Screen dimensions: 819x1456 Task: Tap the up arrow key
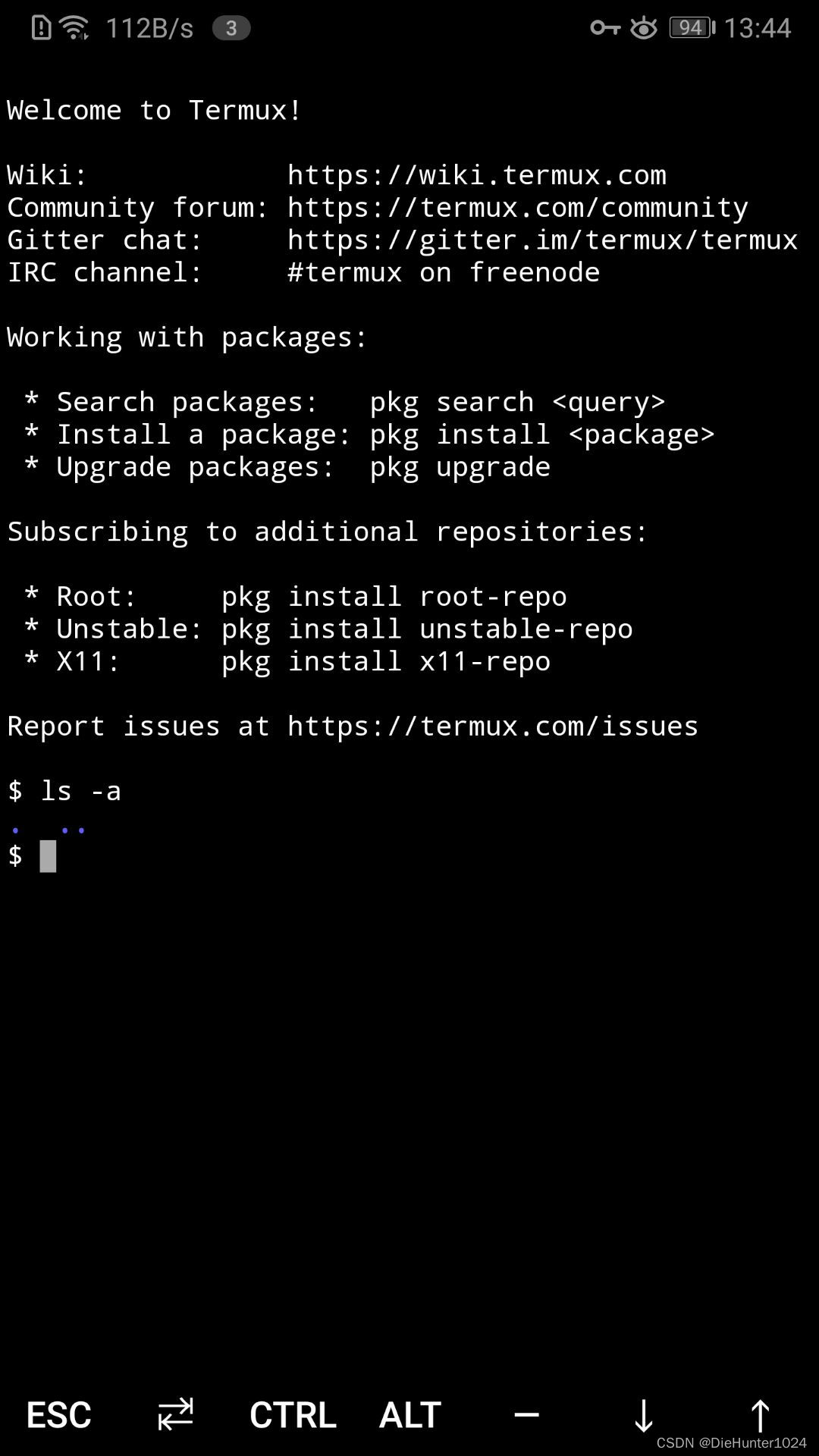tap(760, 1416)
